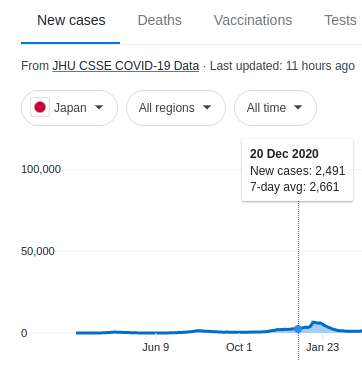This screenshot has height=367, width=362.
Task: Open the JHU CSSE COVID-19 Data link
Action: click(x=126, y=66)
